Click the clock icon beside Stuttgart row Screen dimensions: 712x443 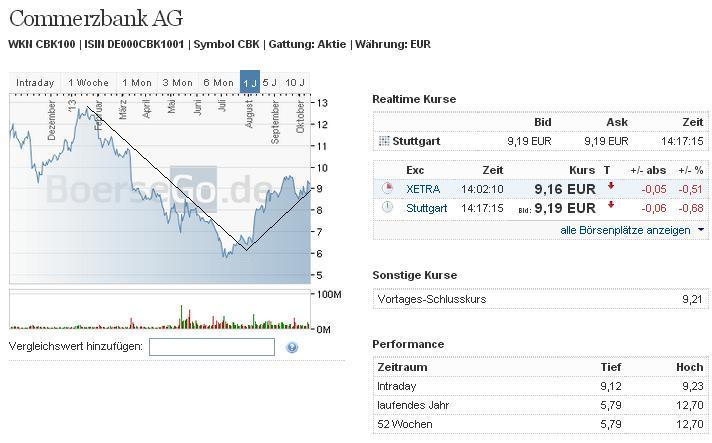click(x=387, y=208)
